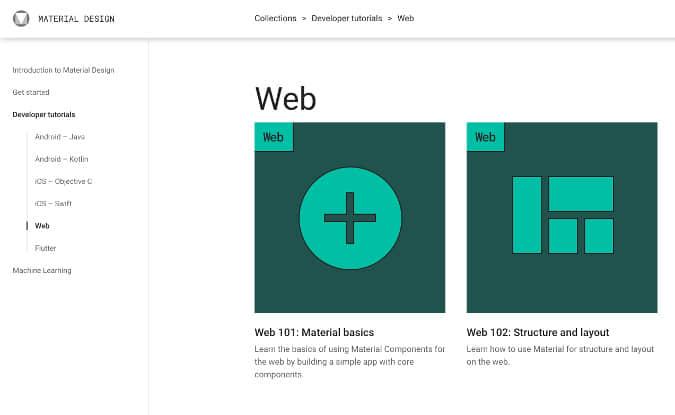Open iOS – Objective C tutorials
Screen dimensions: 675x415
(63, 181)
